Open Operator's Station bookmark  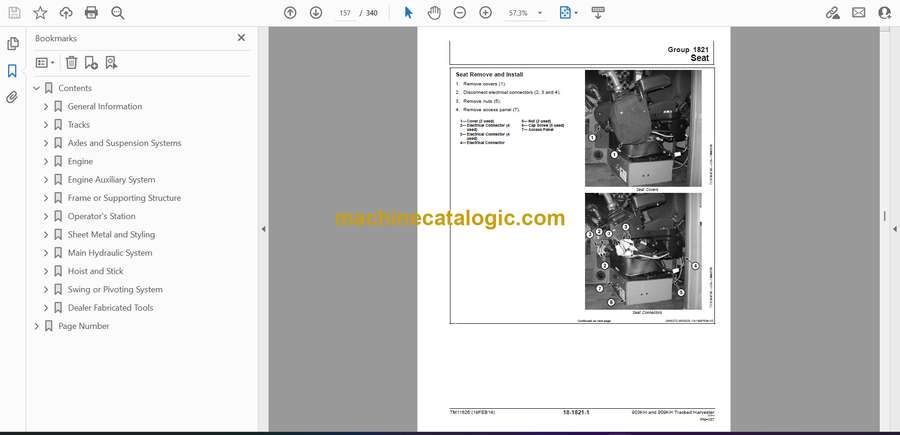click(102, 216)
